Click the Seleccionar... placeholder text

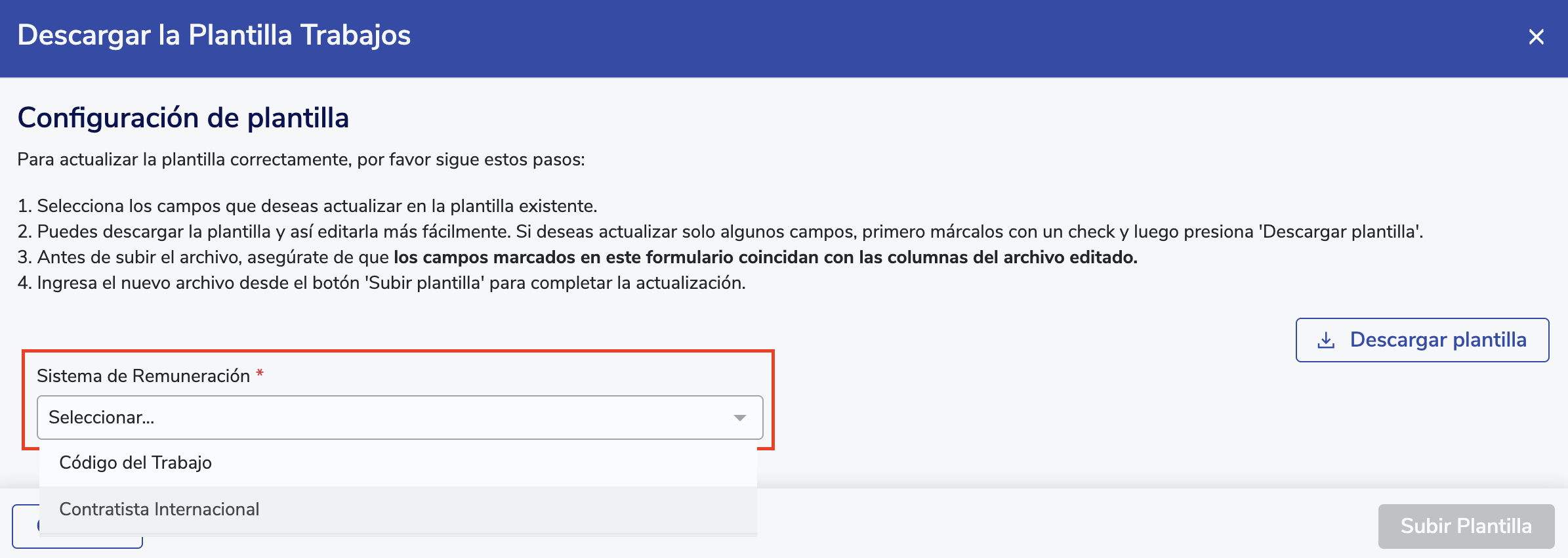tap(102, 418)
